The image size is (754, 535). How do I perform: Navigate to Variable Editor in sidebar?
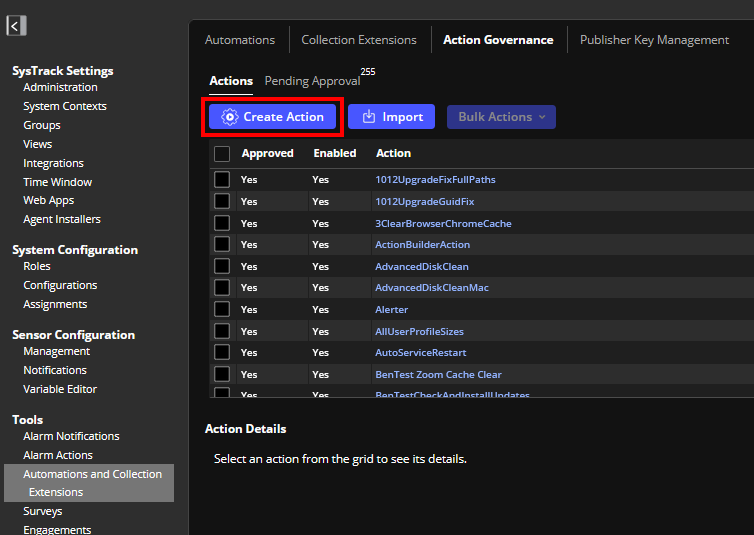click(60, 389)
